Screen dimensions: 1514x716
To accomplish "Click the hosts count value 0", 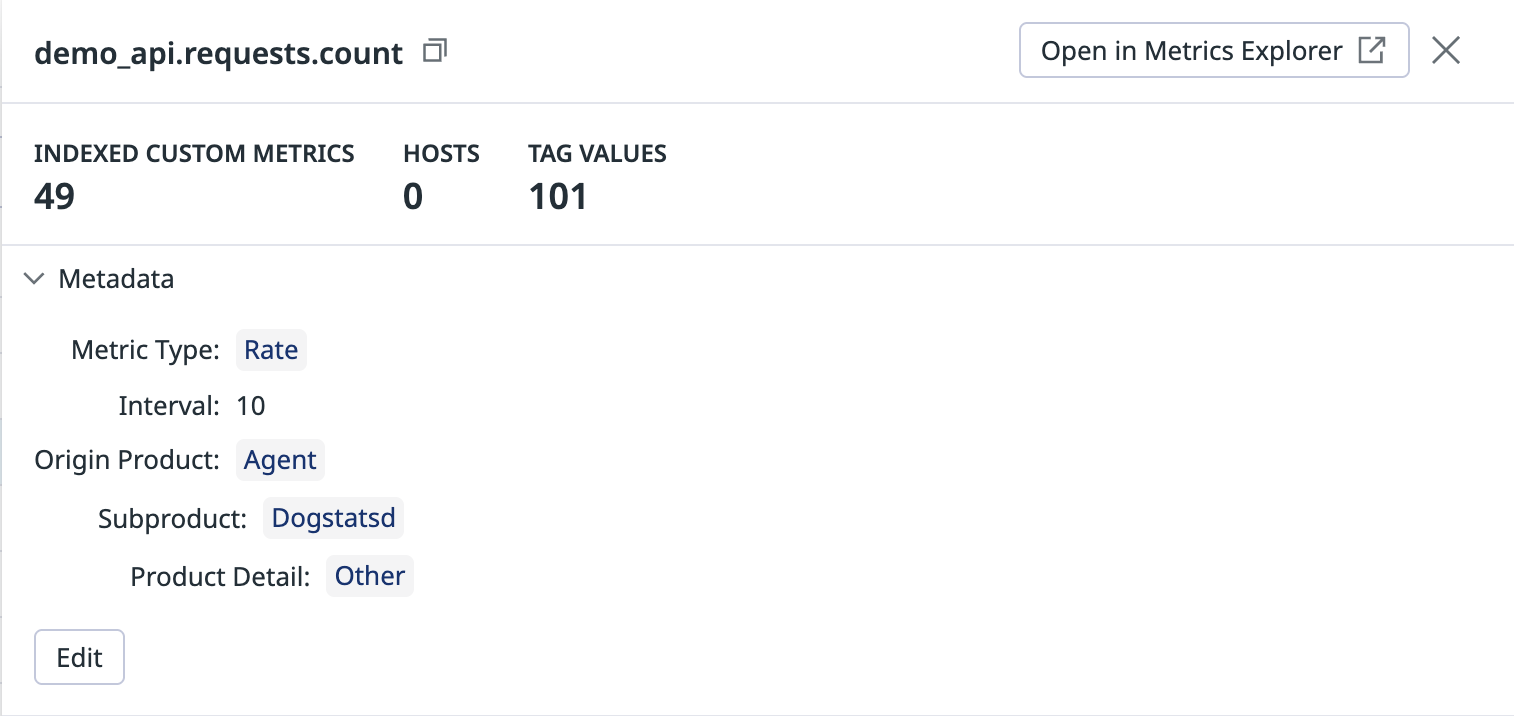I will point(413,196).
